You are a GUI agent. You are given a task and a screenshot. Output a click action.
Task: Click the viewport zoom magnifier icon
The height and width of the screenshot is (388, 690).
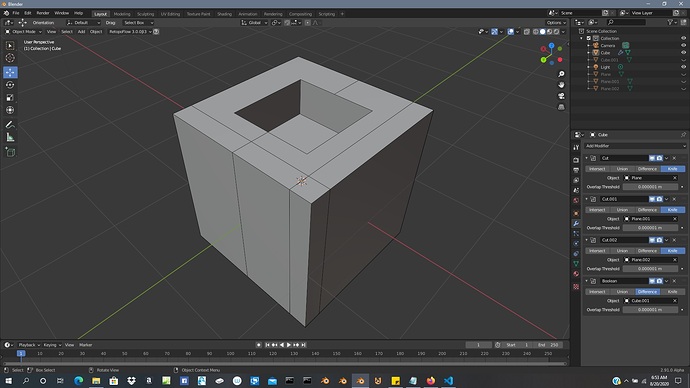tap(561, 74)
